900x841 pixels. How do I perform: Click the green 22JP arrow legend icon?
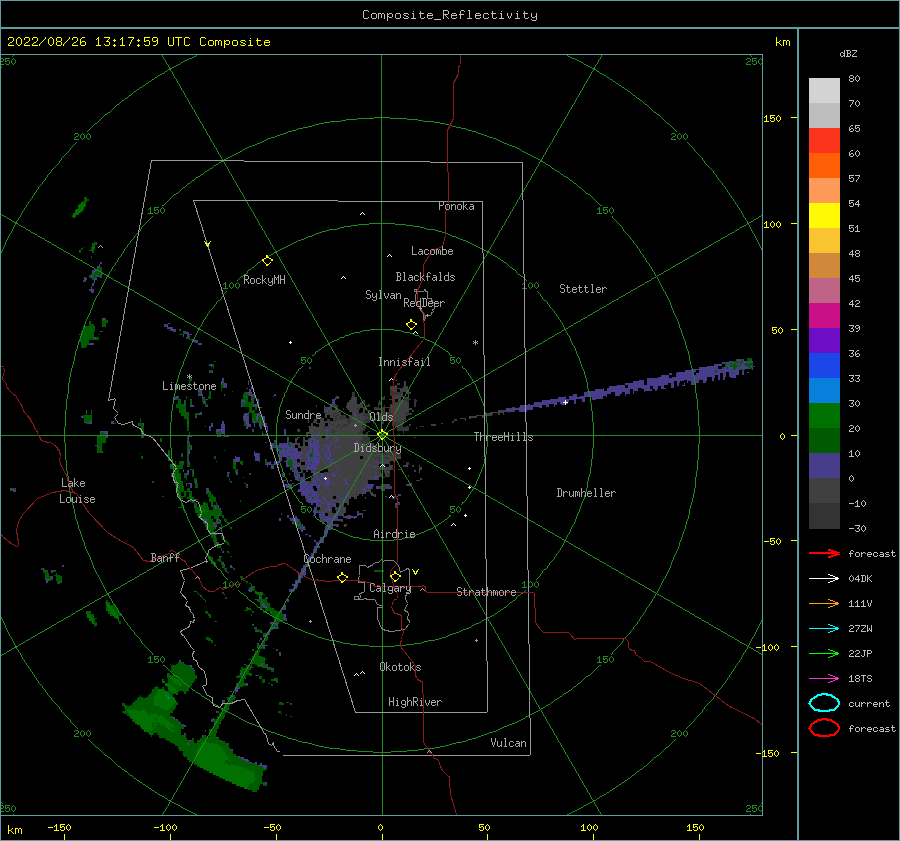[x=824, y=653]
